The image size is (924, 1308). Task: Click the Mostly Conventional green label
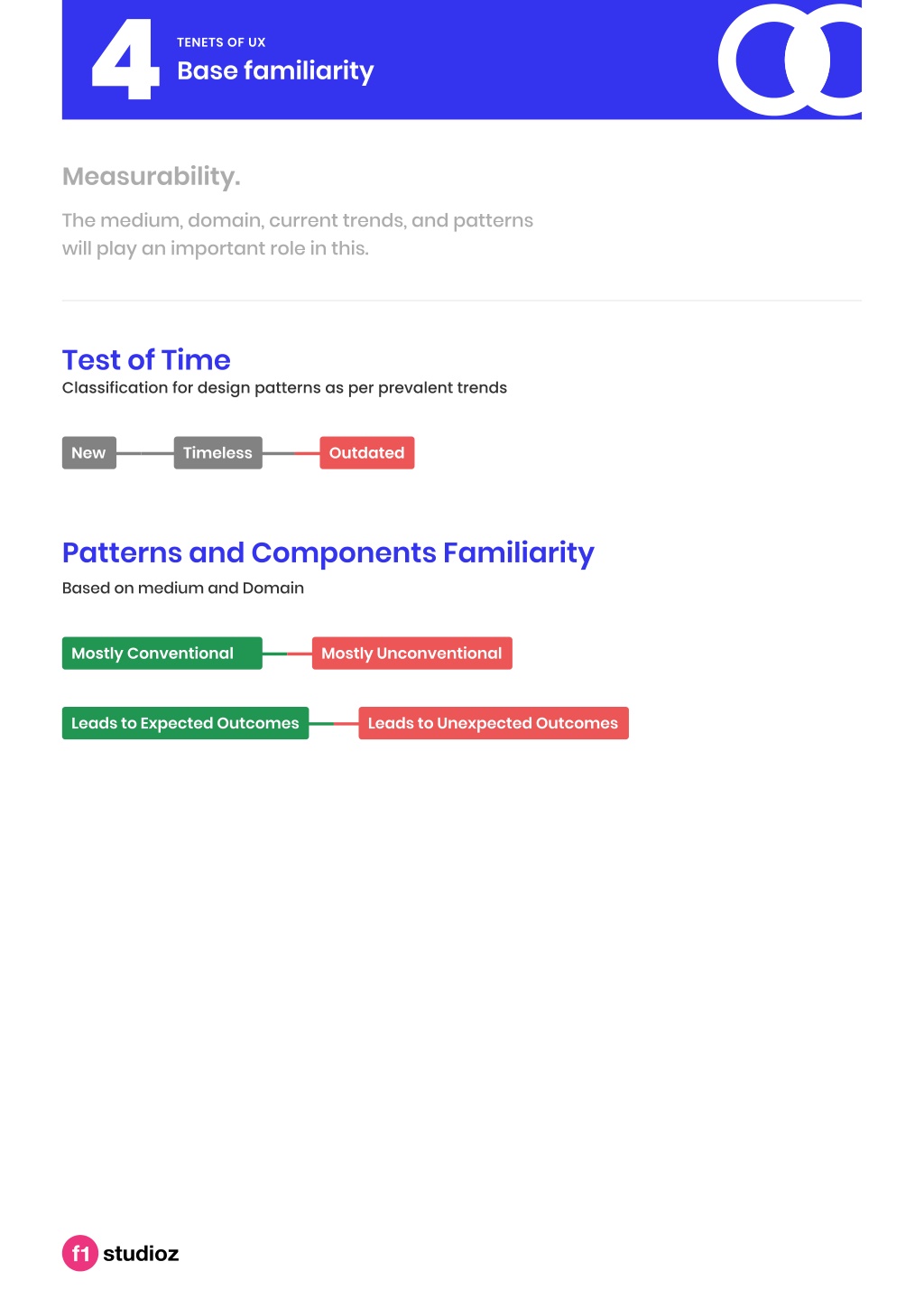click(162, 654)
